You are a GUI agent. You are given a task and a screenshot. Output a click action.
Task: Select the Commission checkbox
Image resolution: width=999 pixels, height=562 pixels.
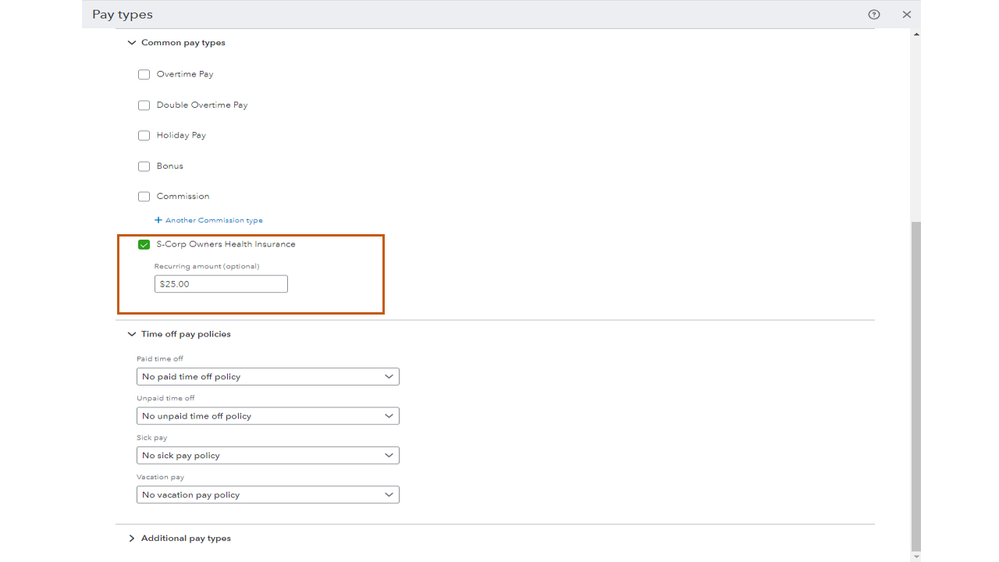click(144, 197)
